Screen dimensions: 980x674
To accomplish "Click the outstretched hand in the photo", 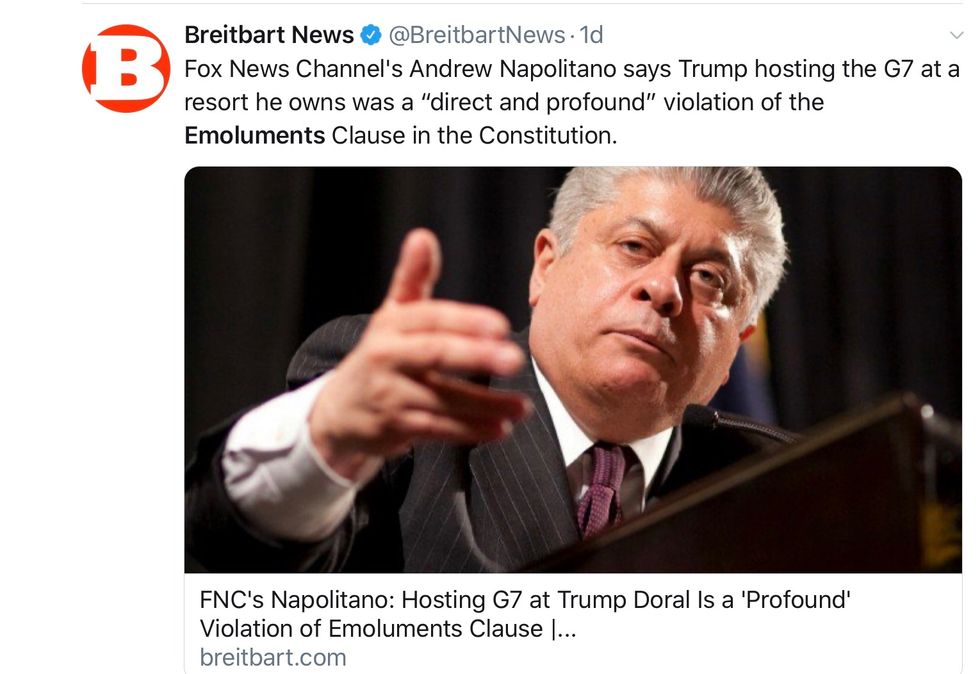I will point(420,360).
